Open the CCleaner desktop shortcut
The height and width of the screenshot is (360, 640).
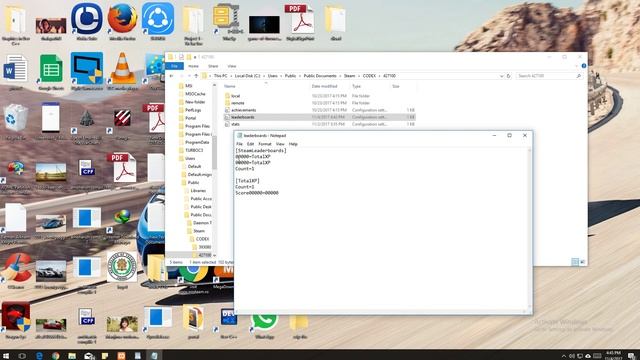tap(16, 271)
